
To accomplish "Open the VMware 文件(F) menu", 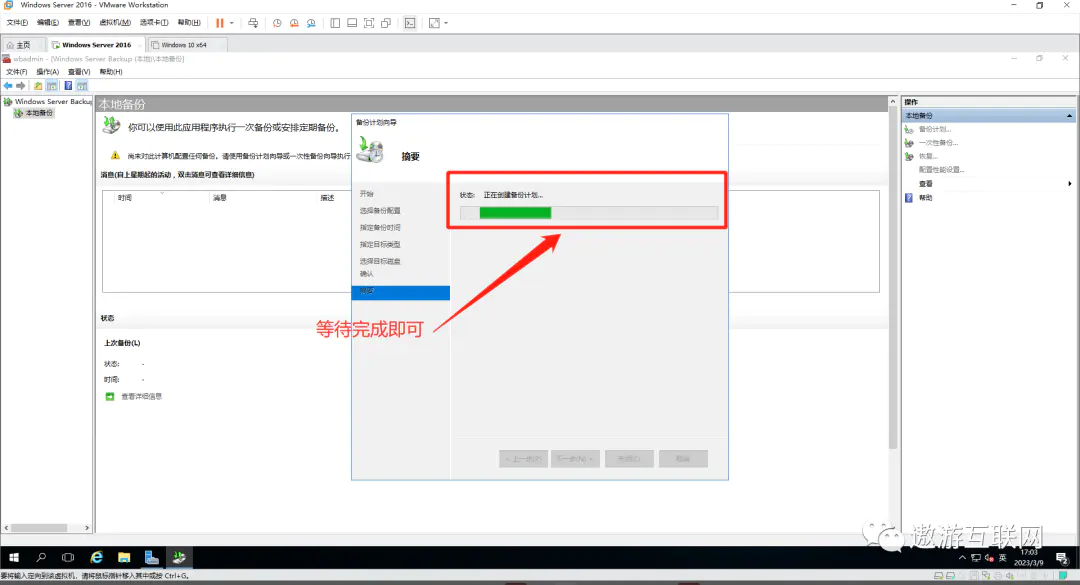I will 17,23.
